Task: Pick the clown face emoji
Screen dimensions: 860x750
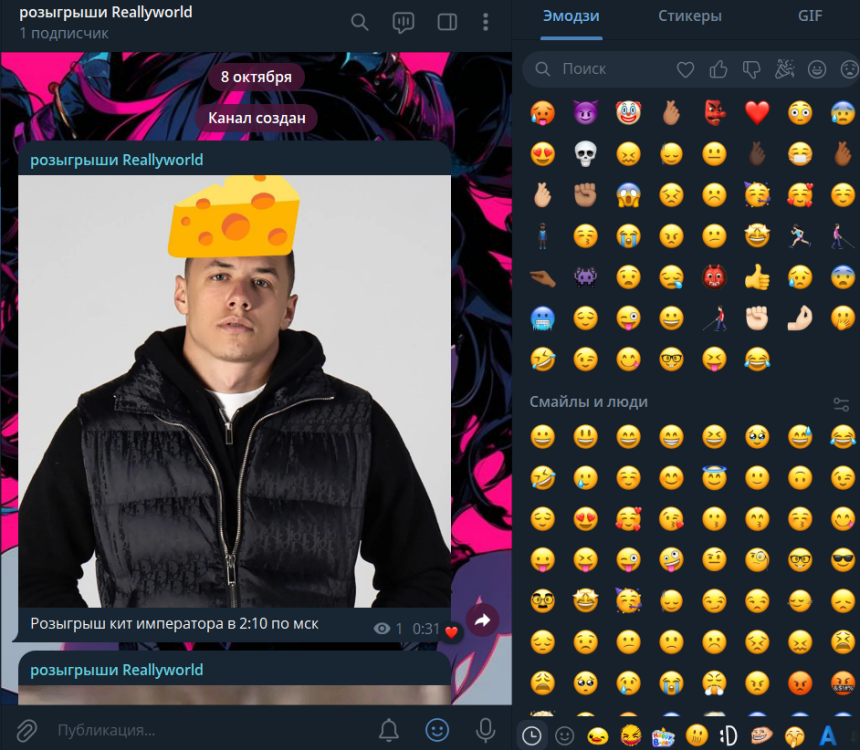Action: pos(628,113)
